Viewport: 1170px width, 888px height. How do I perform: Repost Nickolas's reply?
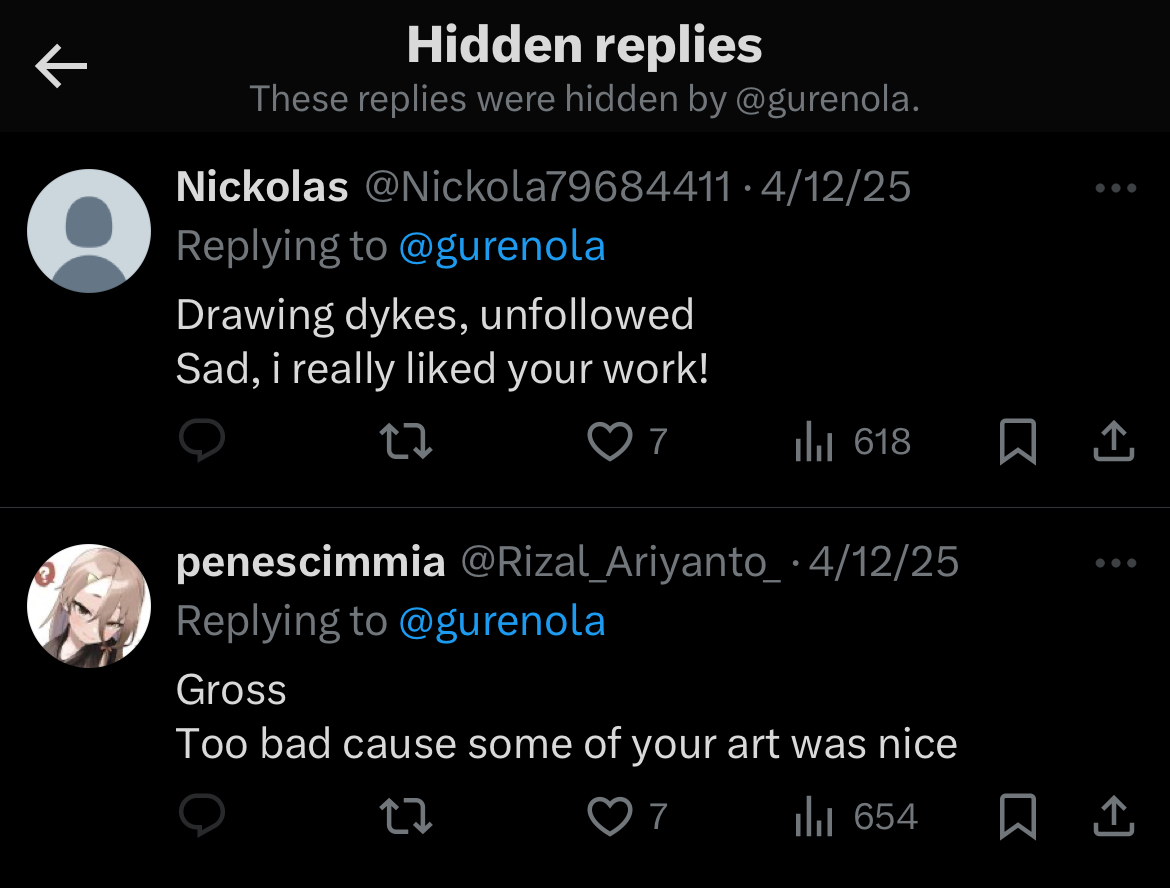pyautogui.click(x=408, y=441)
